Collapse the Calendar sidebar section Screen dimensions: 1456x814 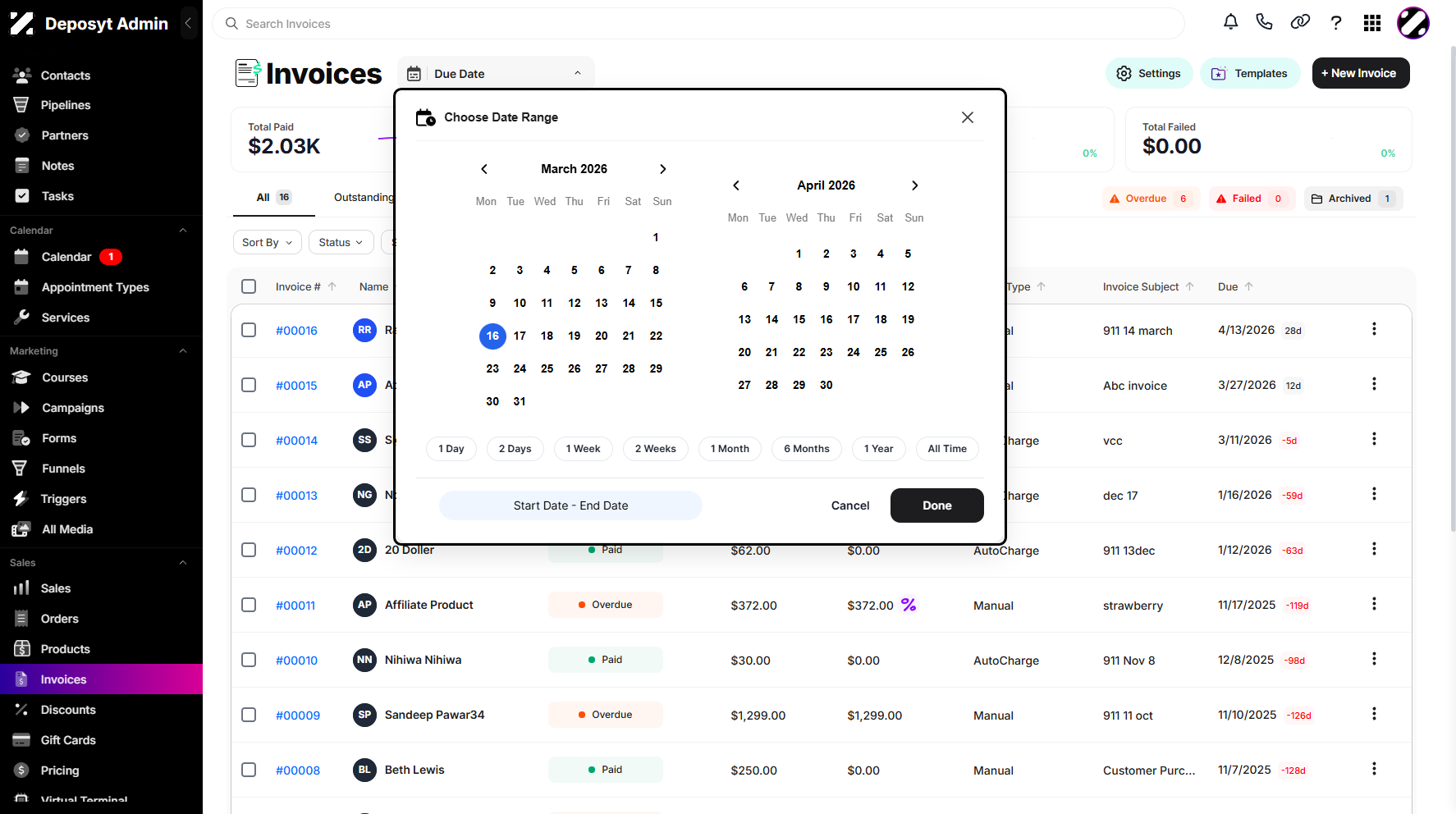(183, 231)
